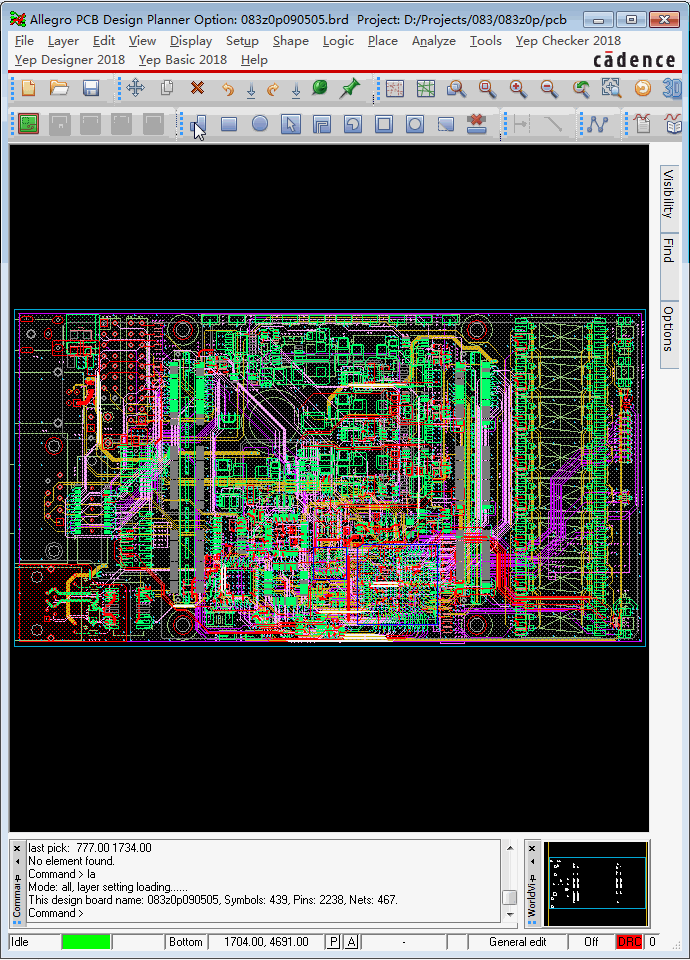Click the green globe icon
The width and height of the screenshot is (690, 960).
point(320,88)
